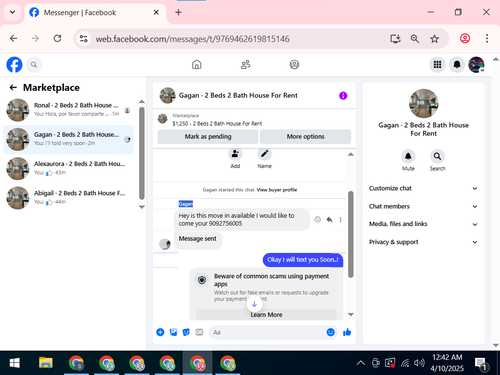Image resolution: width=500 pixels, height=375 pixels.
Task: Expand Media, files and links section
Action: point(423,224)
